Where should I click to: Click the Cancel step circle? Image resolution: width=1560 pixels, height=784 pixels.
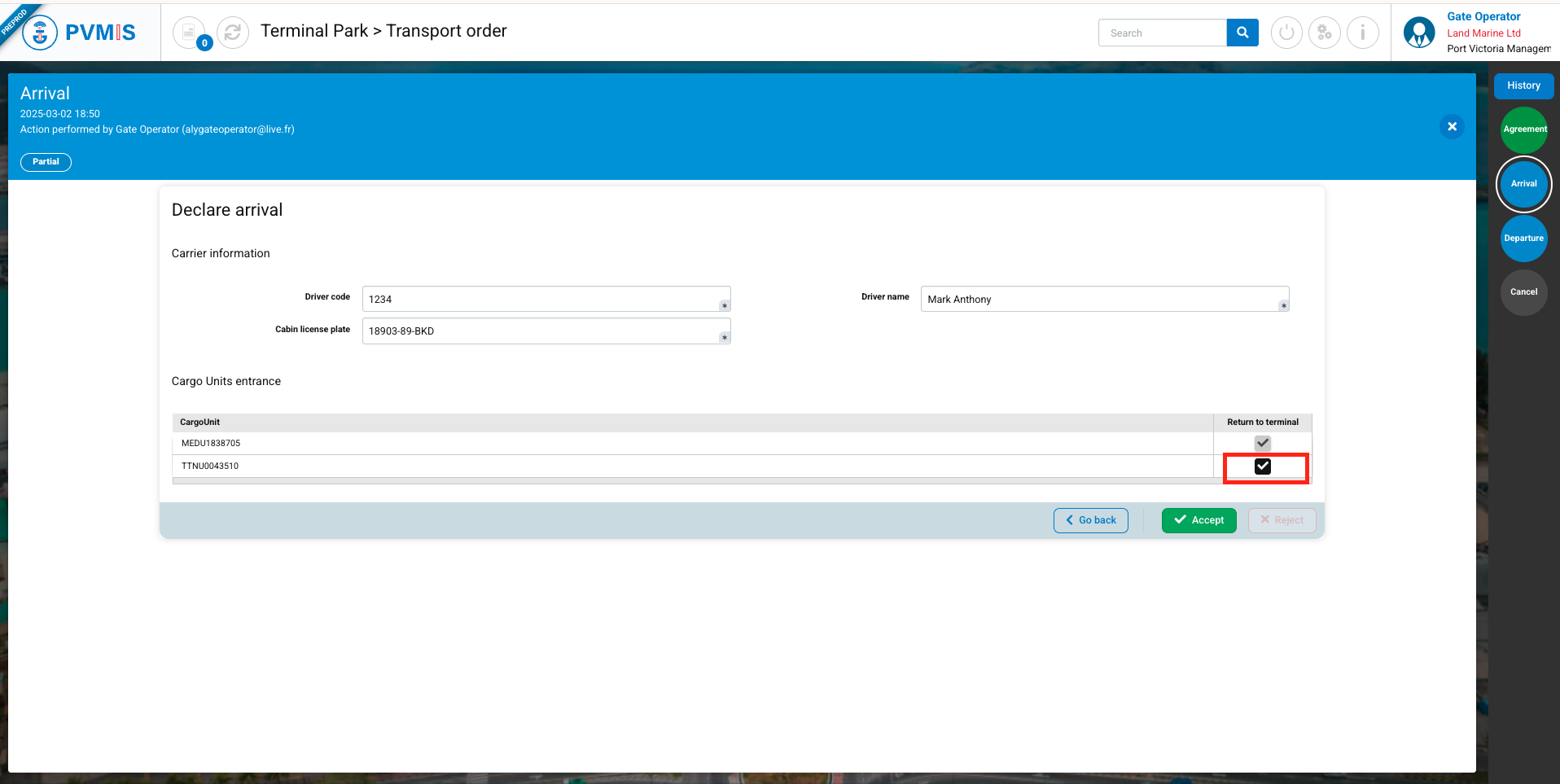tap(1523, 292)
